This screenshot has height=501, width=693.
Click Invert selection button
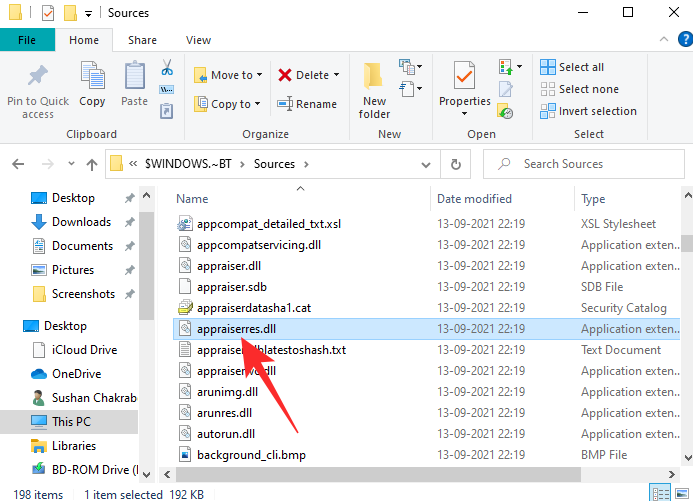(x=588, y=111)
